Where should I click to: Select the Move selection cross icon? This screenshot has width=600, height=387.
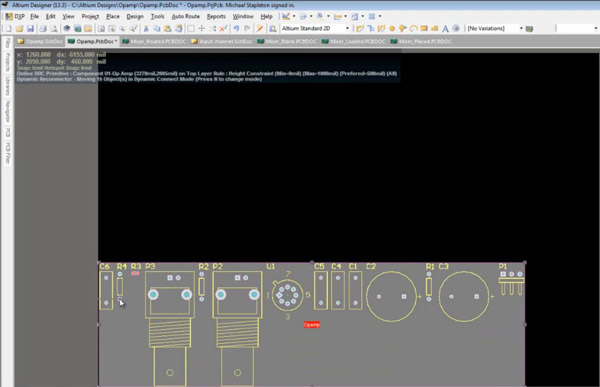(x=202, y=28)
